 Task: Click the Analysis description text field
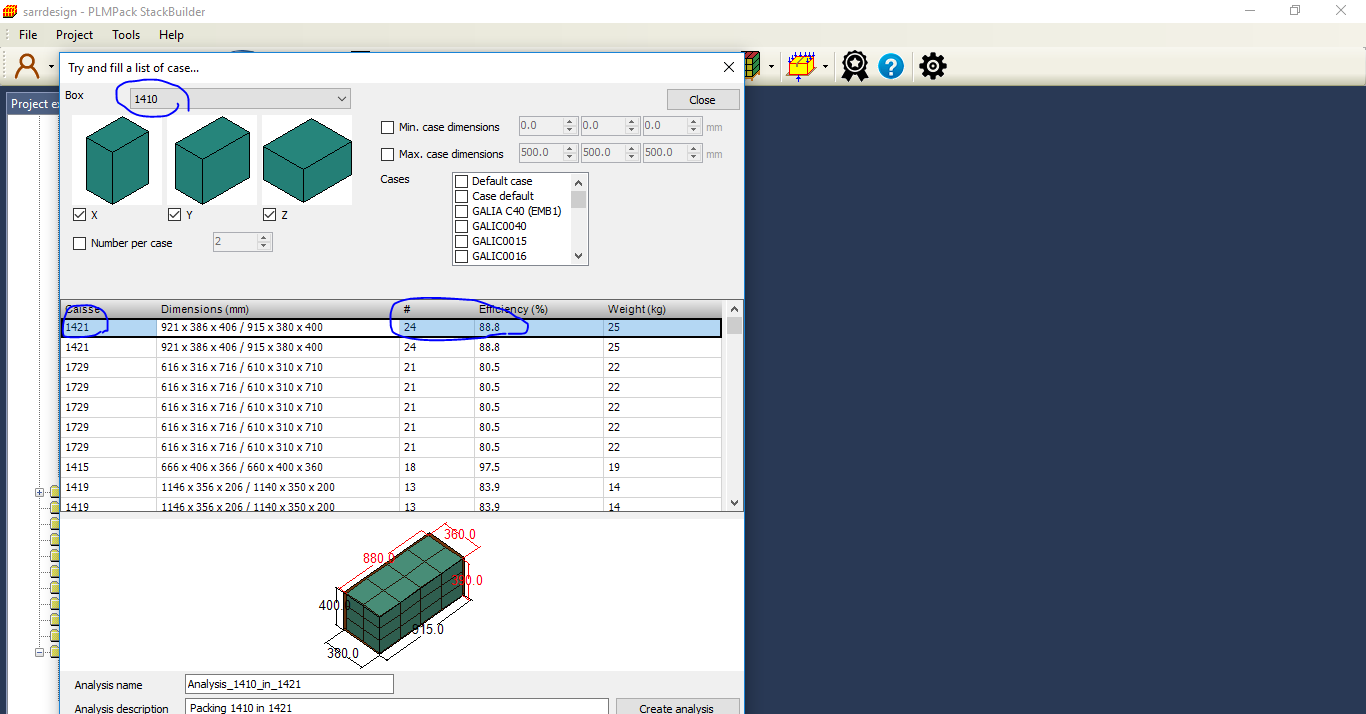pyautogui.click(x=397, y=707)
